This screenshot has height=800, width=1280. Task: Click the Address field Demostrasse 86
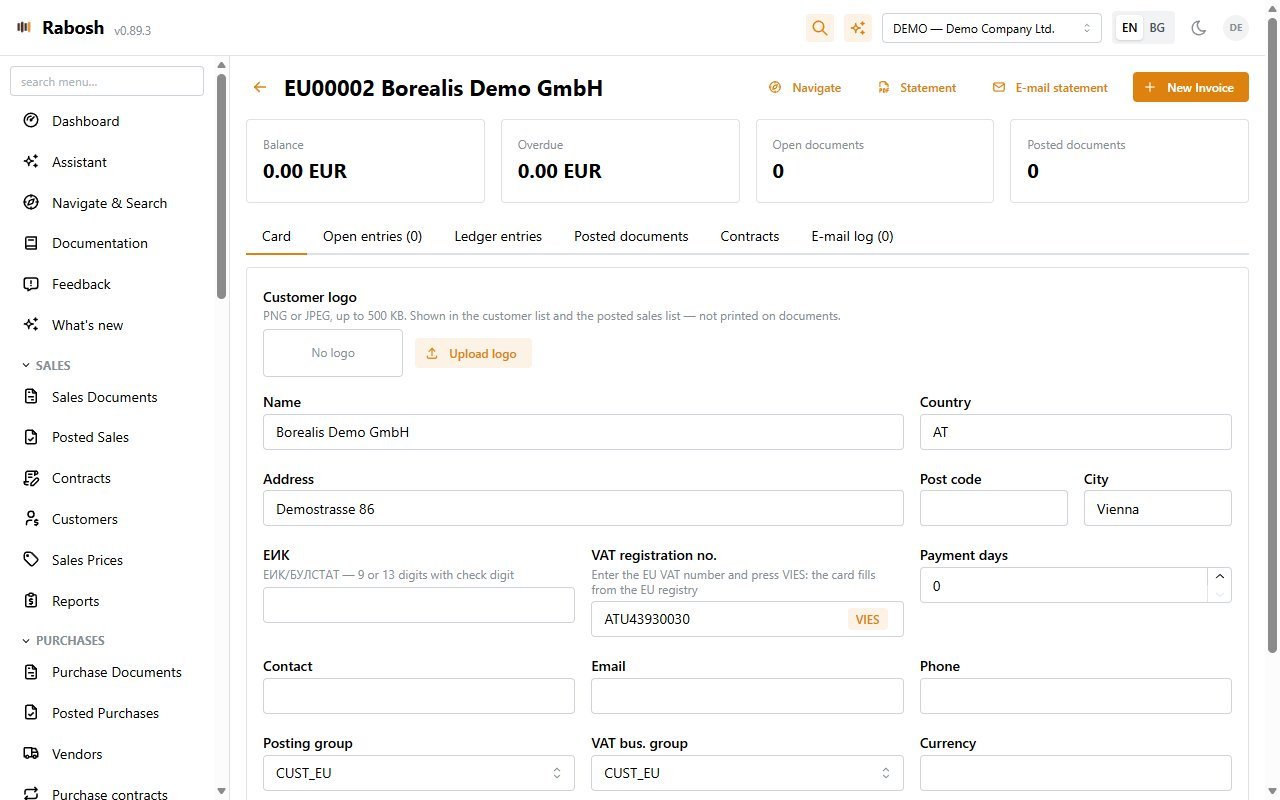(583, 508)
